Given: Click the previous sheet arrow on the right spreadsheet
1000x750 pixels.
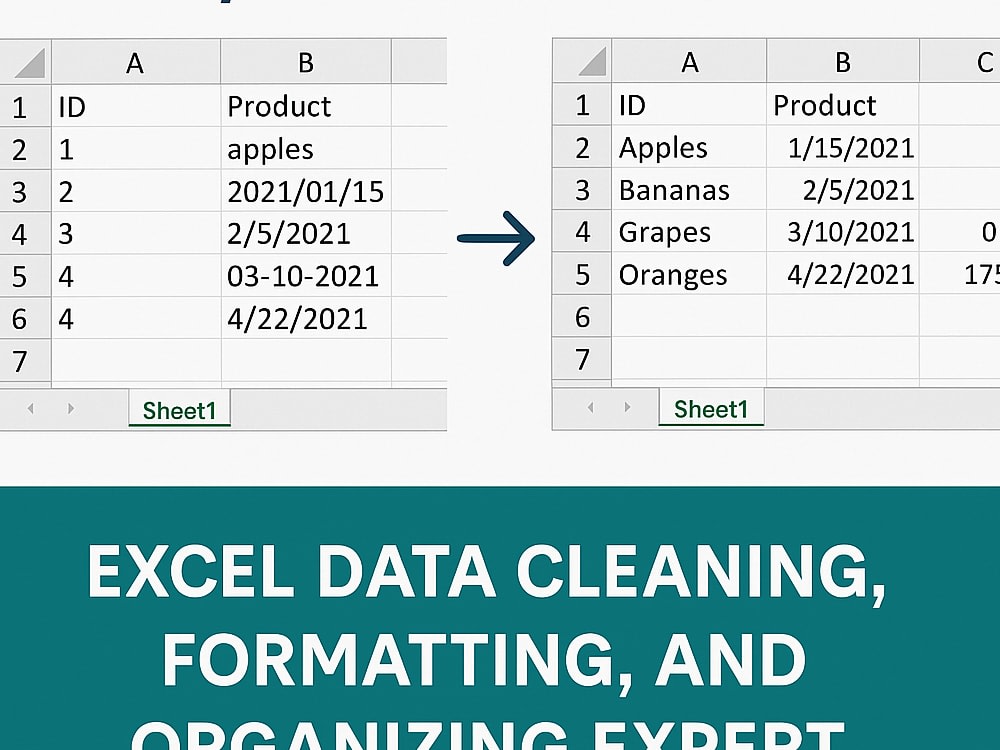Looking at the screenshot, I should coord(589,408).
